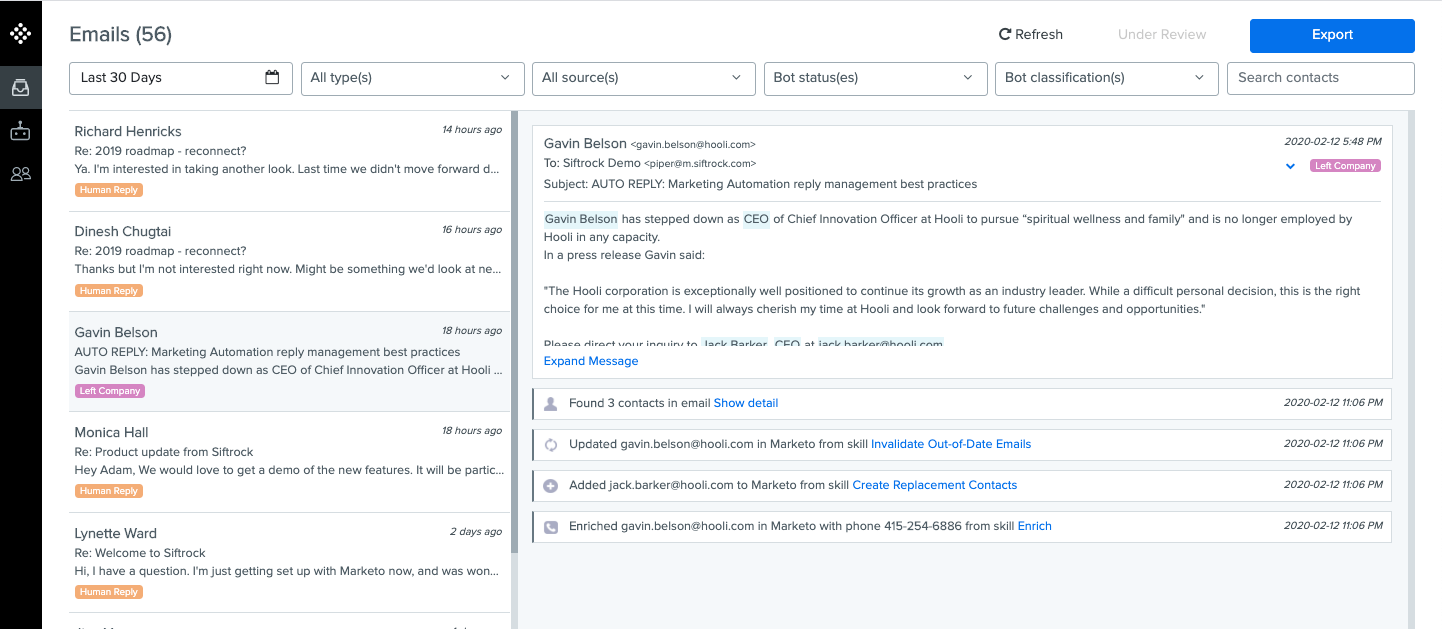Switch to the Under Review view
1442x629 pixels.
click(1161, 33)
